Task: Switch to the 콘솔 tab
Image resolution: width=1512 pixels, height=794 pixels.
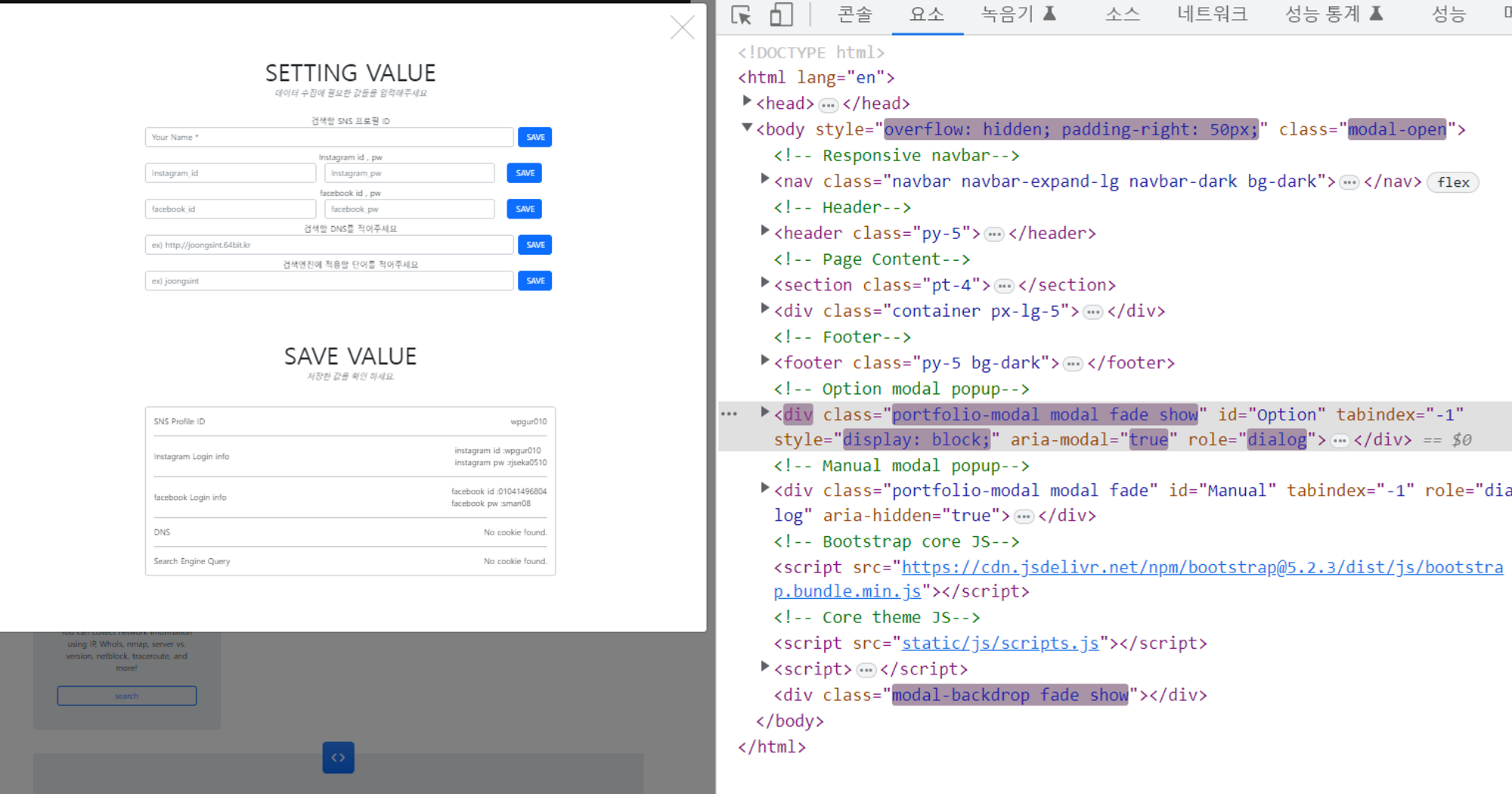Action: (x=854, y=14)
